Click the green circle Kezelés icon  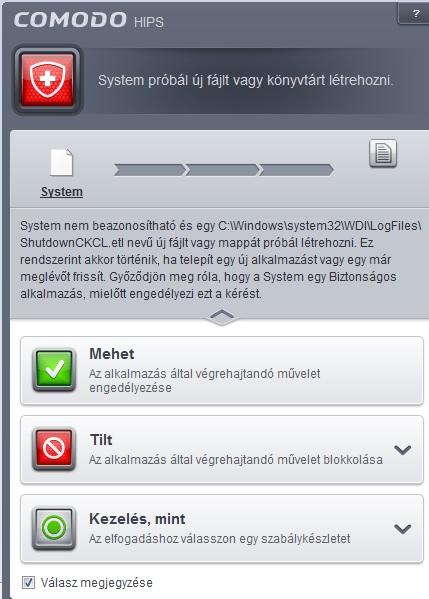tap(54, 528)
